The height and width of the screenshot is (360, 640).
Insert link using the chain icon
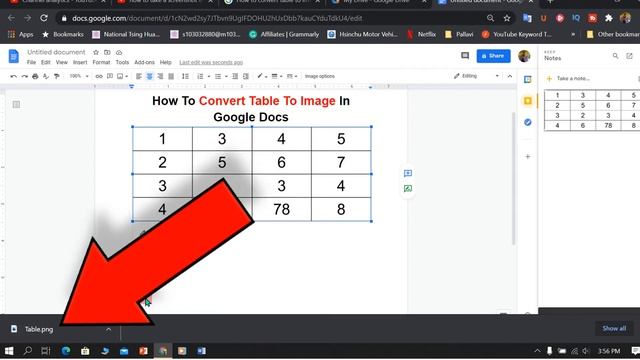pyautogui.click(x=99, y=76)
